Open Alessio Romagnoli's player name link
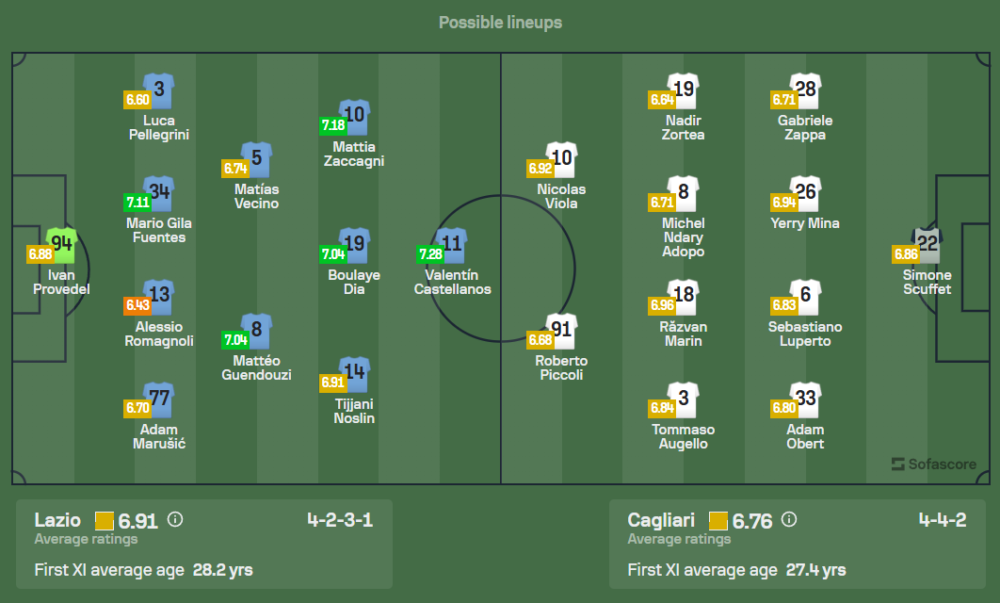 158,334
